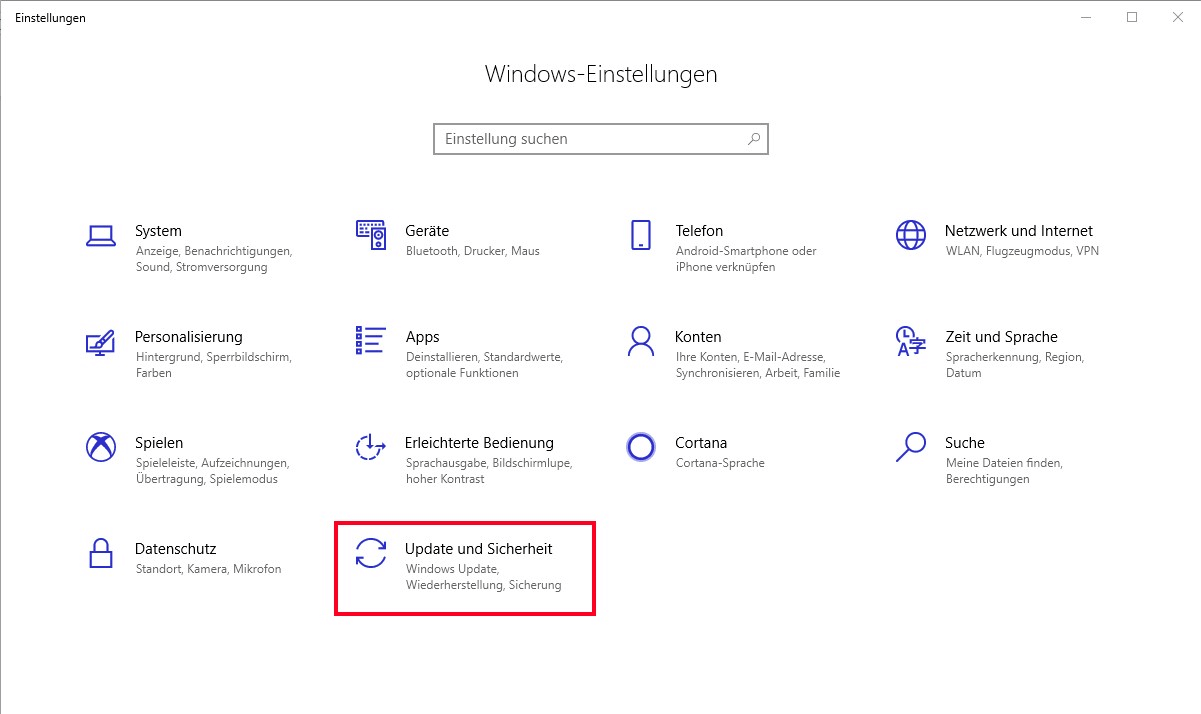The image size is (1201, 714).
Task: Open the Datenschutz settings title
Action: 175,549
